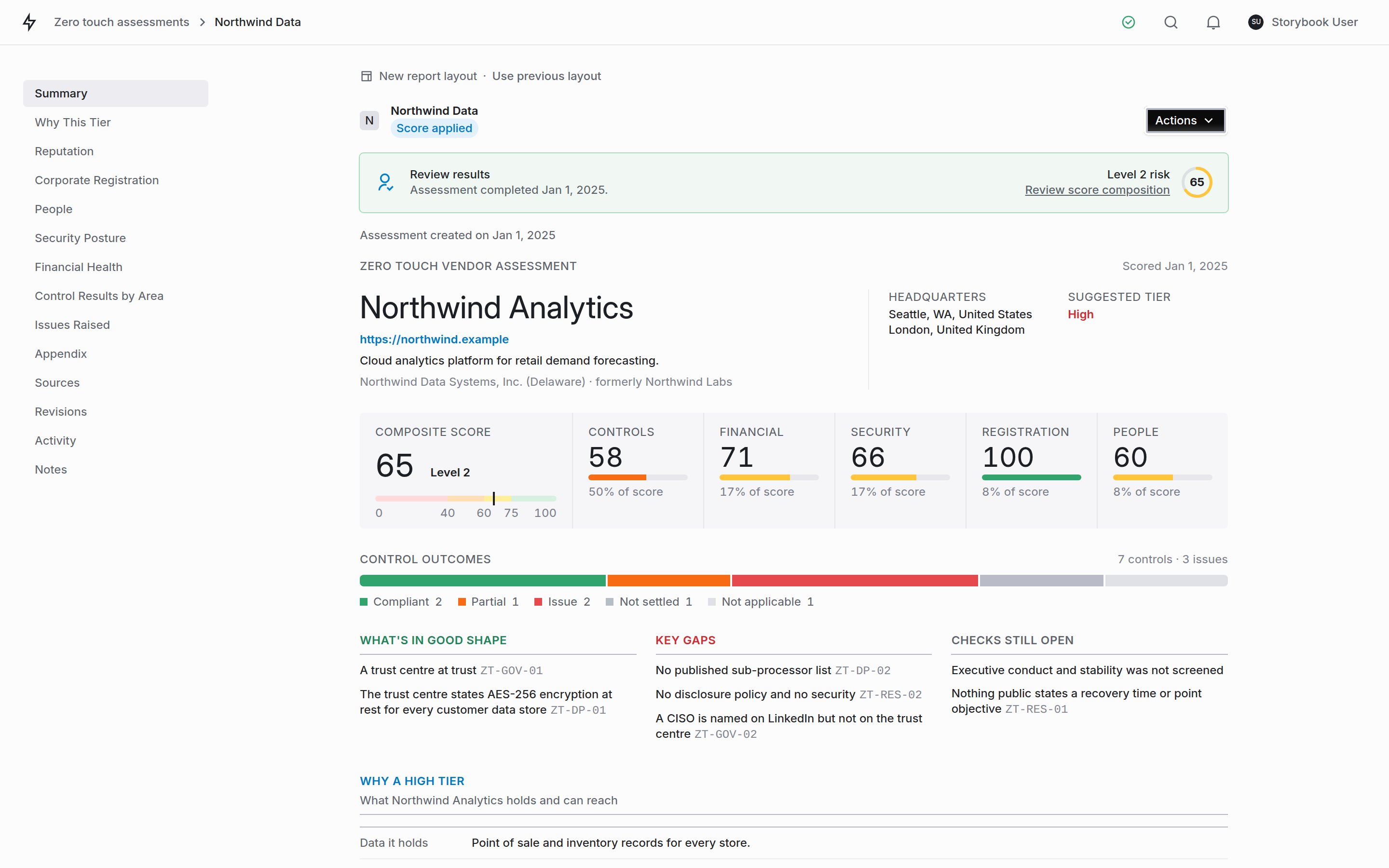Jump to Control Results by Area
Screen dimensions: 1389x868
[115, 296]
